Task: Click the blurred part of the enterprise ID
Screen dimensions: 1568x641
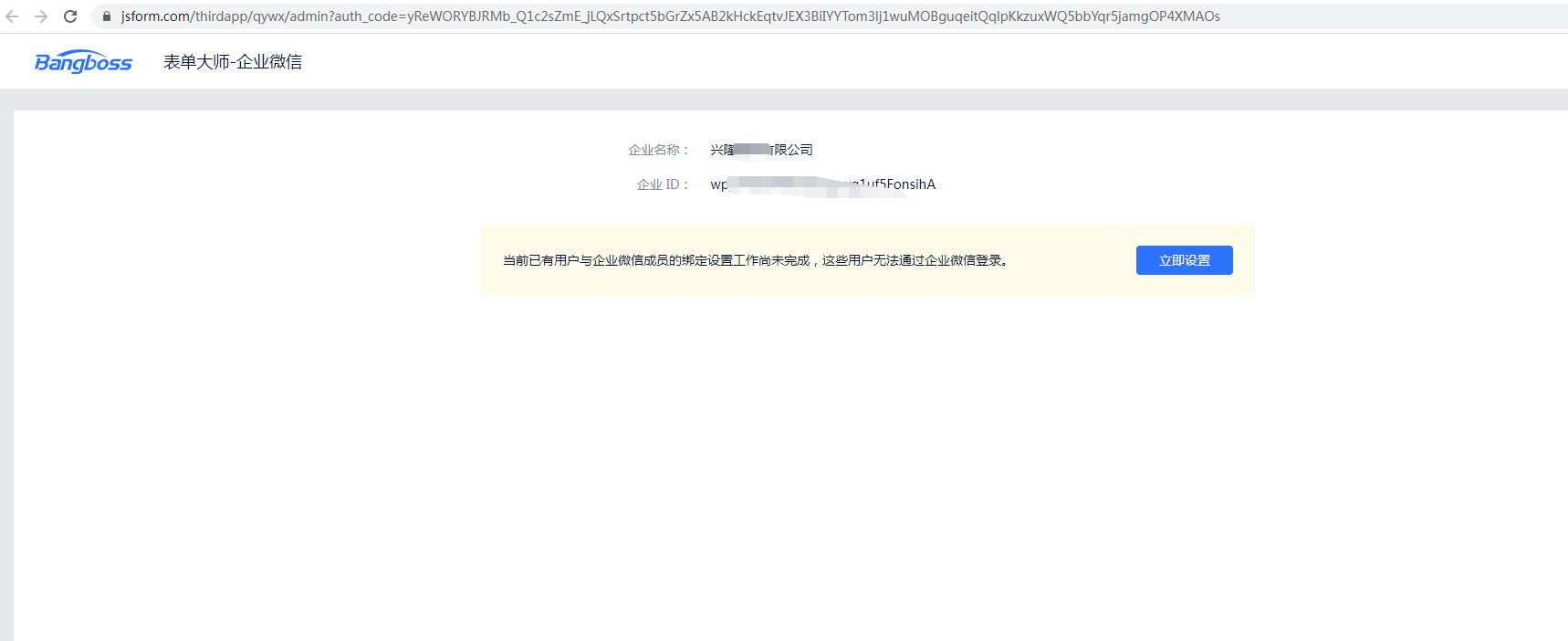Action: point(785,184)
